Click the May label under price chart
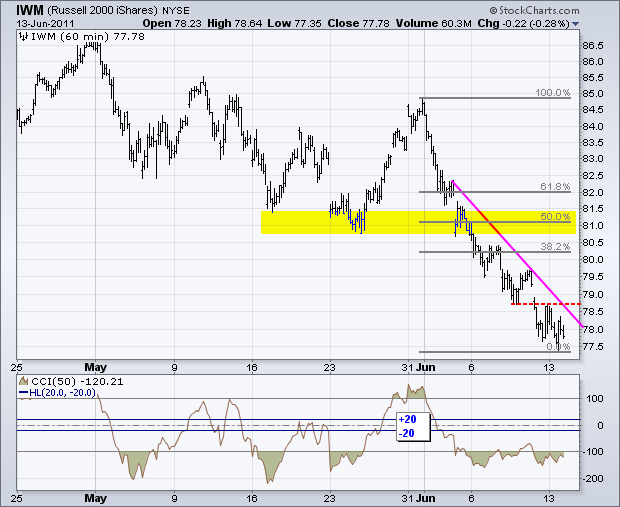 (x=96, y=367)
